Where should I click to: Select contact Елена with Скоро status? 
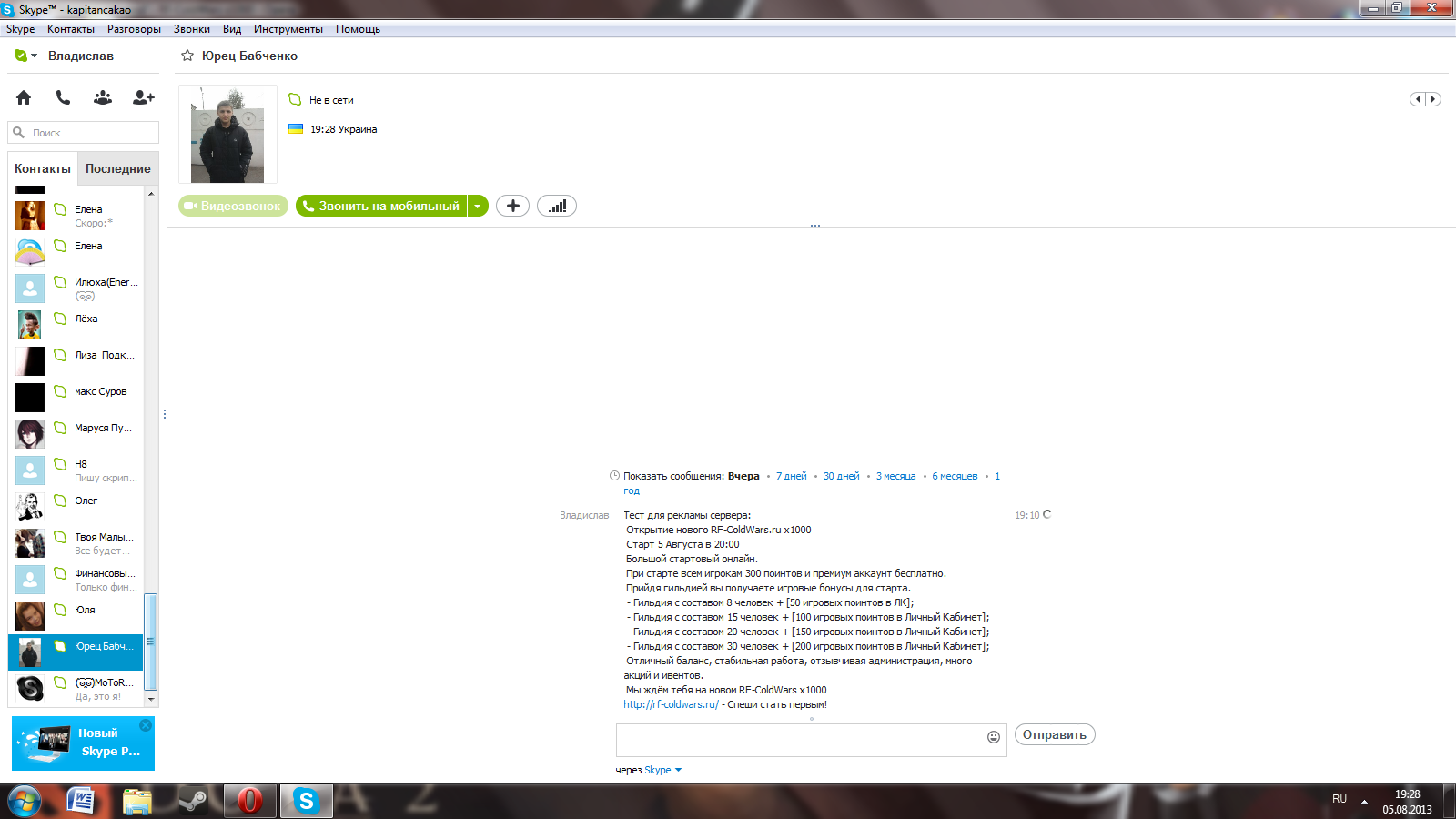76,216
